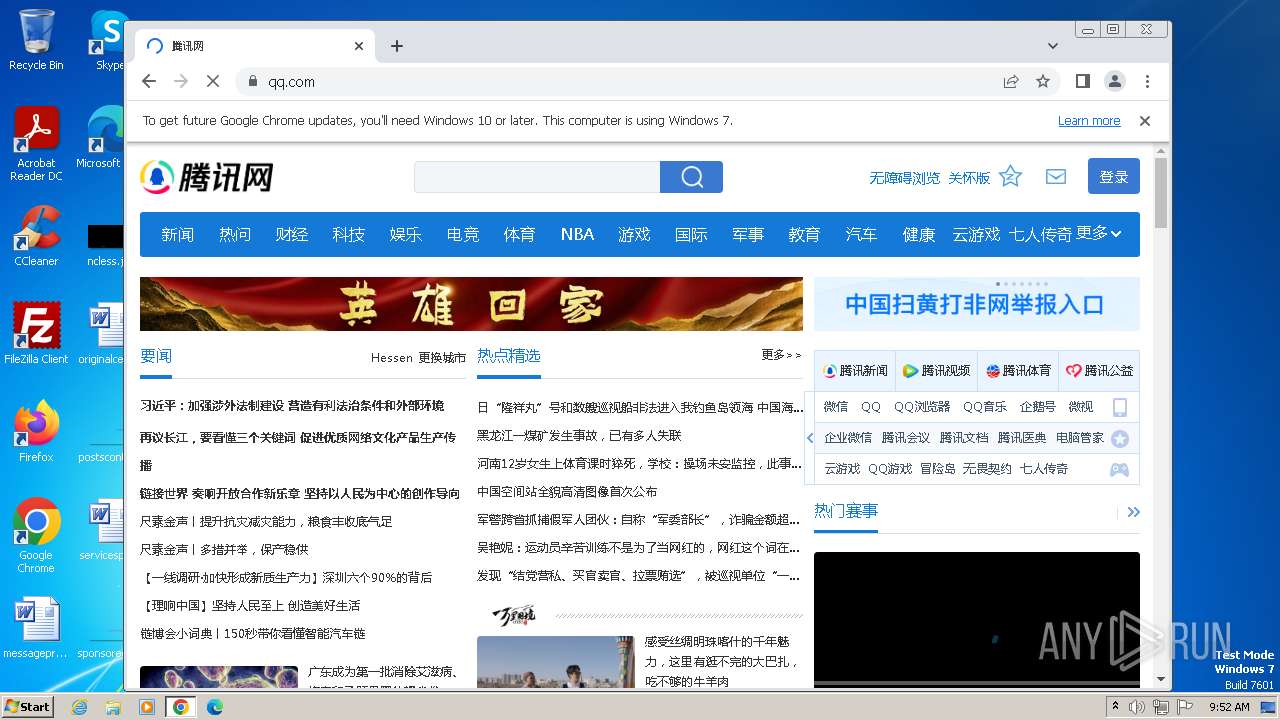The image size is (1280, 720).
Task: Open 腾讯新闻 tab with logo
Action: tap(855, 370)
